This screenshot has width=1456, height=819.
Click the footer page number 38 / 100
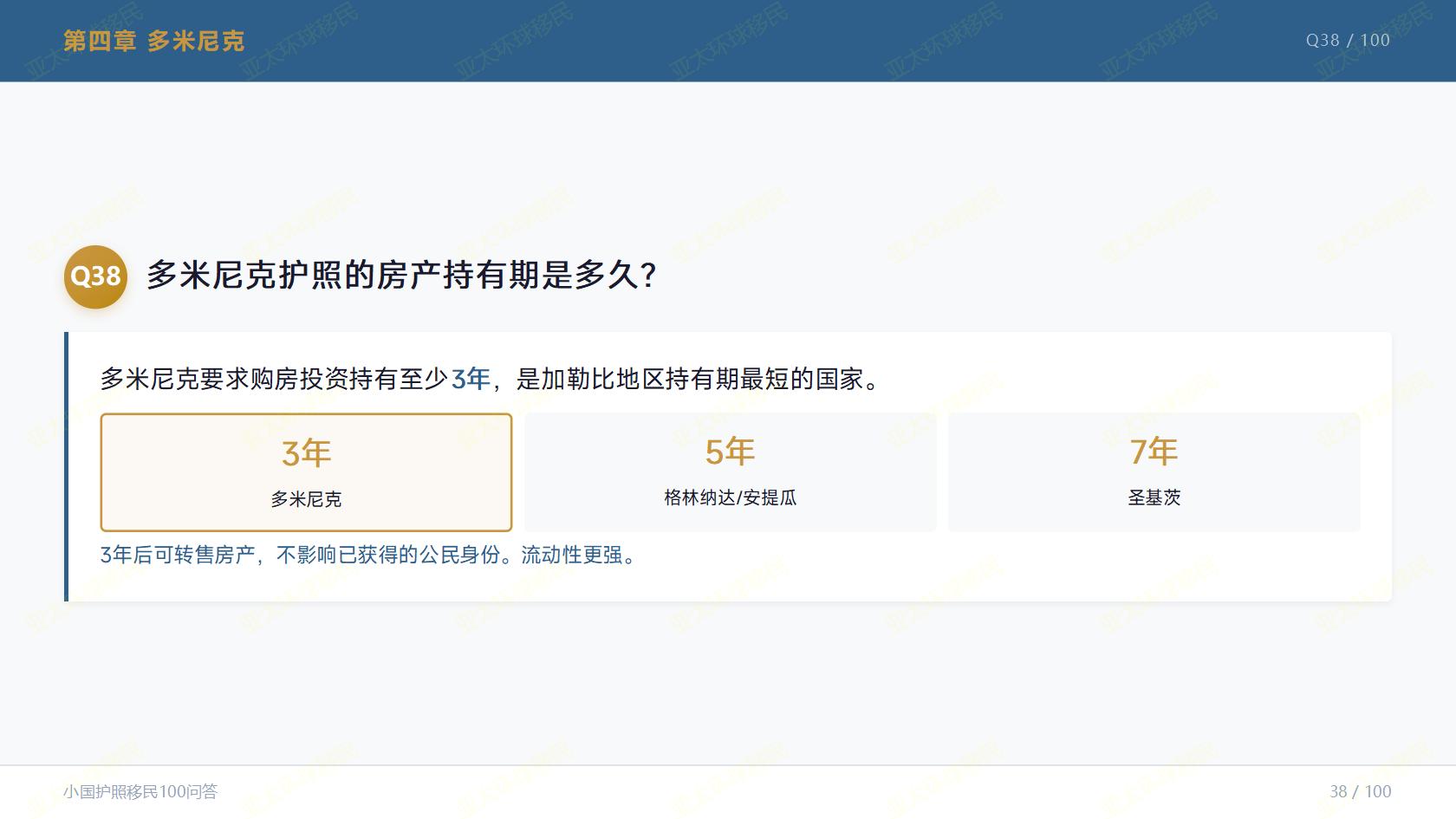tap(1361, 791)
